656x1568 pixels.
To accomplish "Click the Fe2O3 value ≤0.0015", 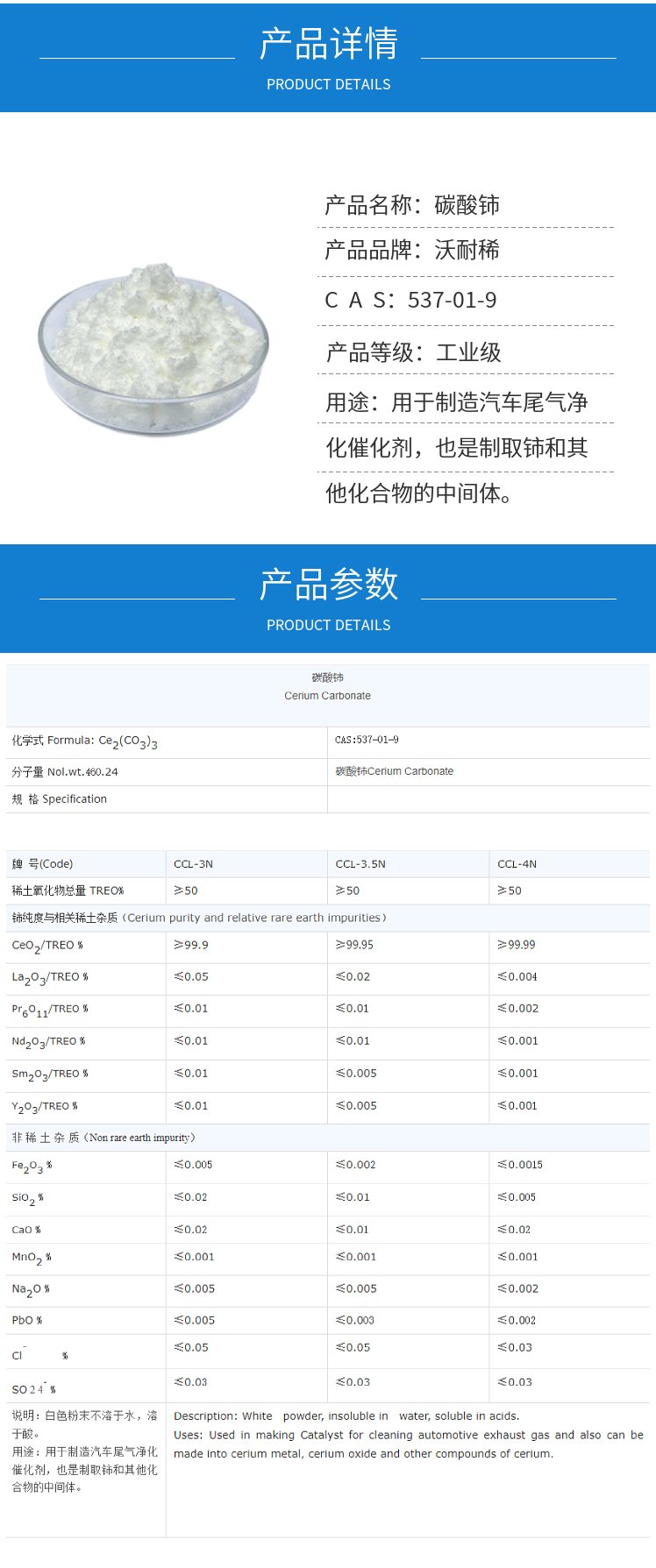I will (x=520, y=1165).
